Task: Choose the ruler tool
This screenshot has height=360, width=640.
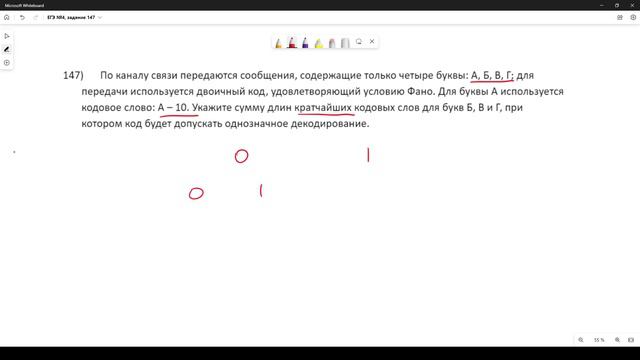Action: tap(345, 42)
